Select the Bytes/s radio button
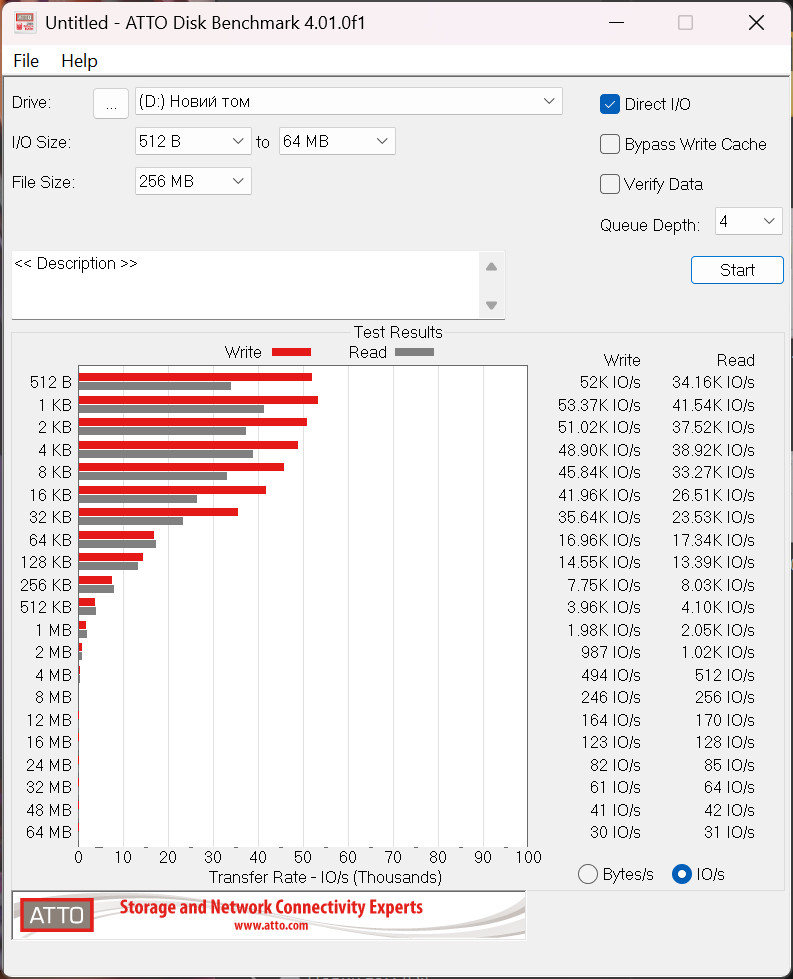This screenshot has width=793, height=979. pos(588,874)
